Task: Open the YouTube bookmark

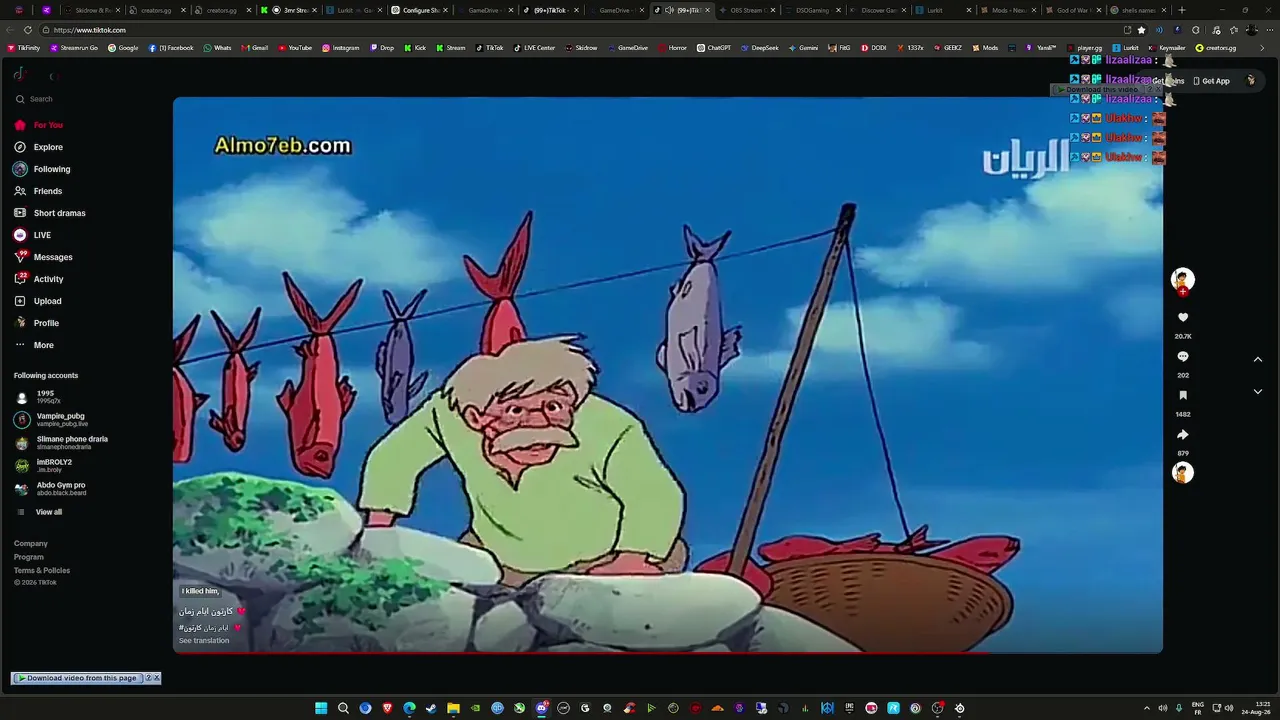Action: tap(295, 48)
